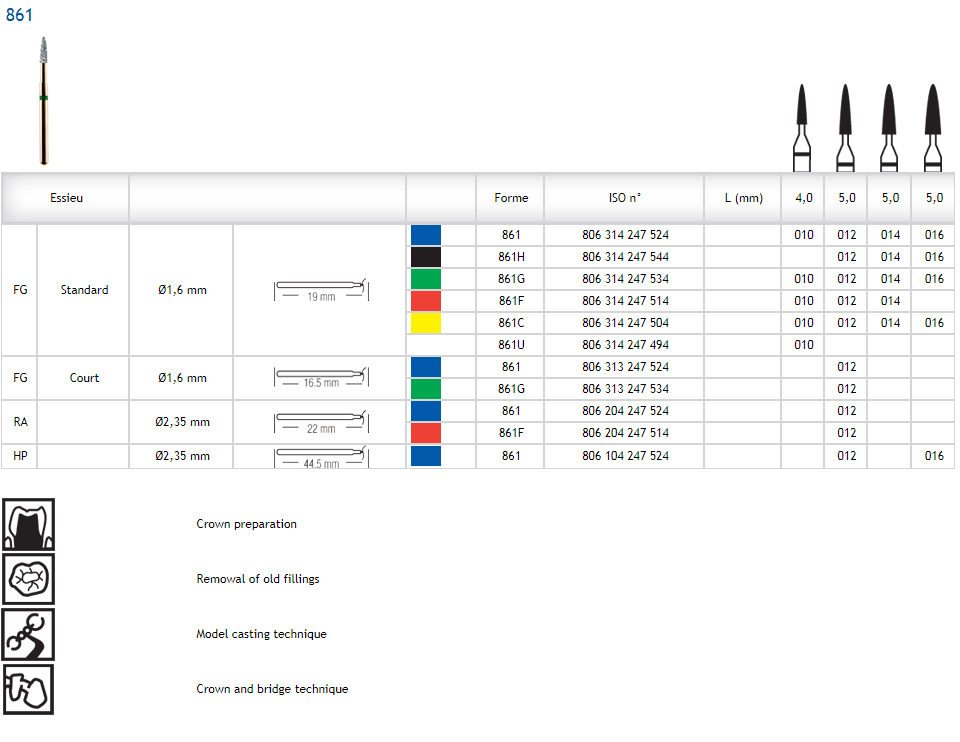Click the first bur silhouette above 4,0 column
Viewport: 960px width, 742px height.
(x=802, y=128)
